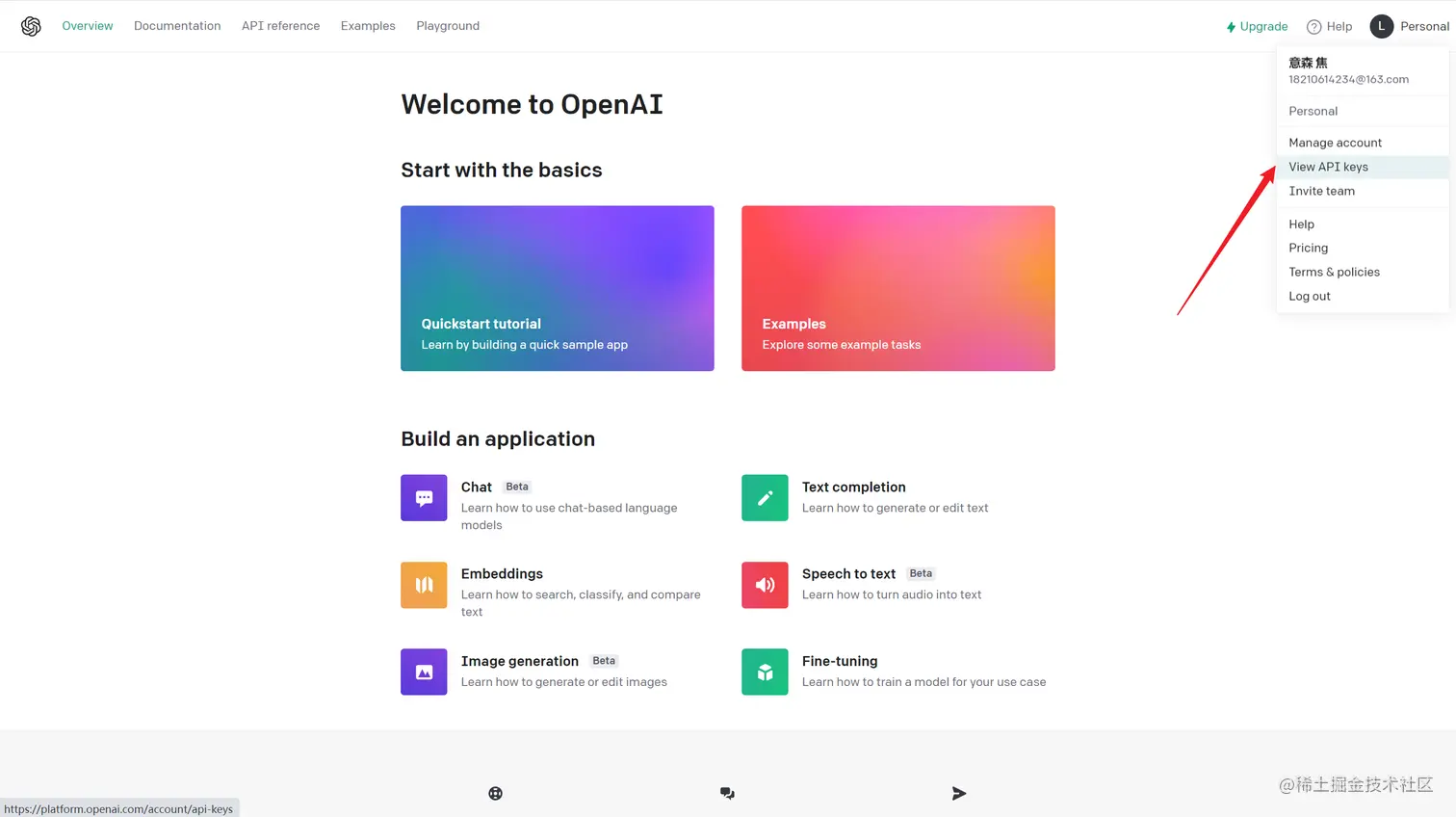
Task: Switch to the Examples tab
Action: point(368,26)
